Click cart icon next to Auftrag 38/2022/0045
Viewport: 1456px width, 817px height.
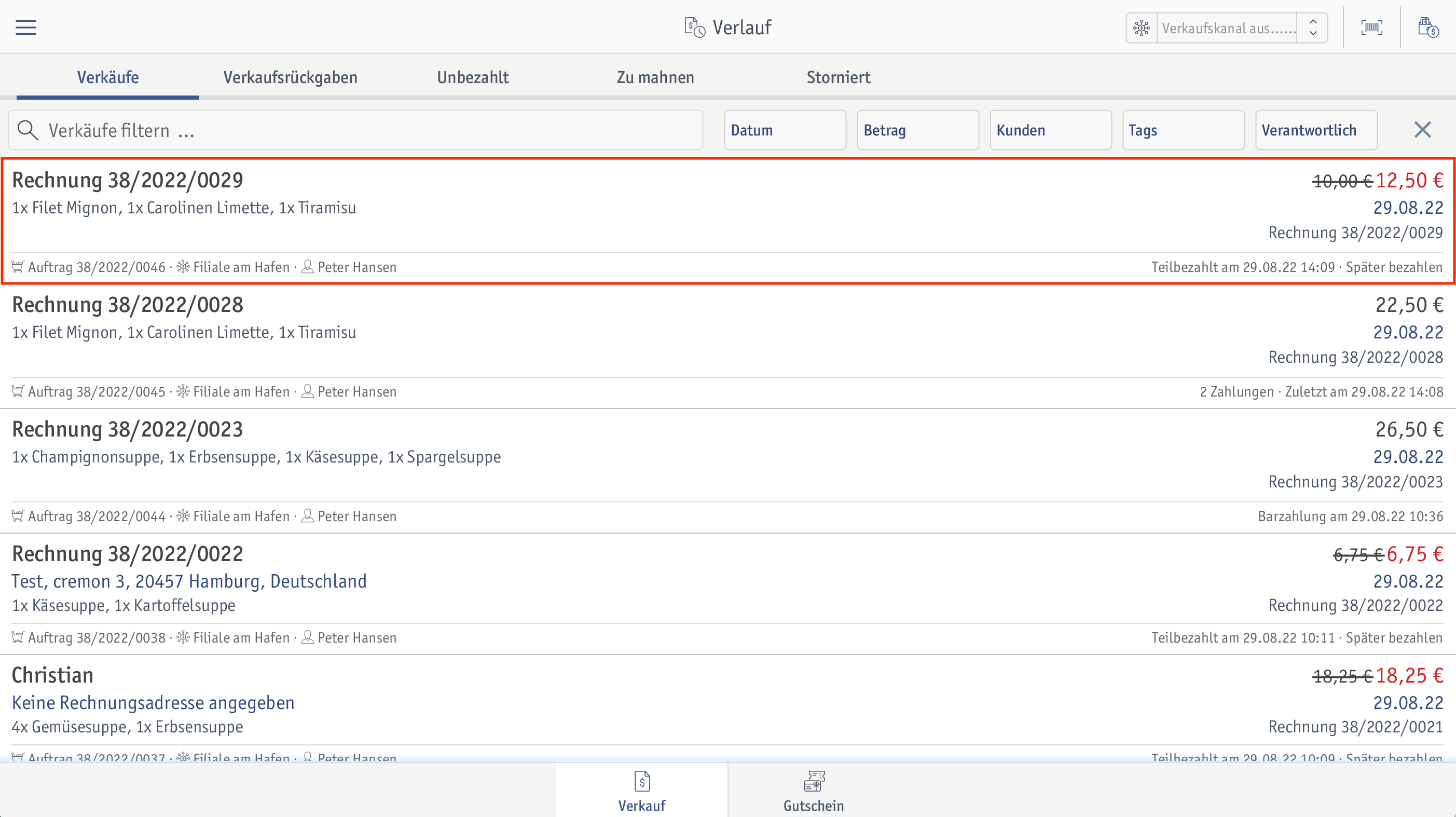[x=18, y=391]
